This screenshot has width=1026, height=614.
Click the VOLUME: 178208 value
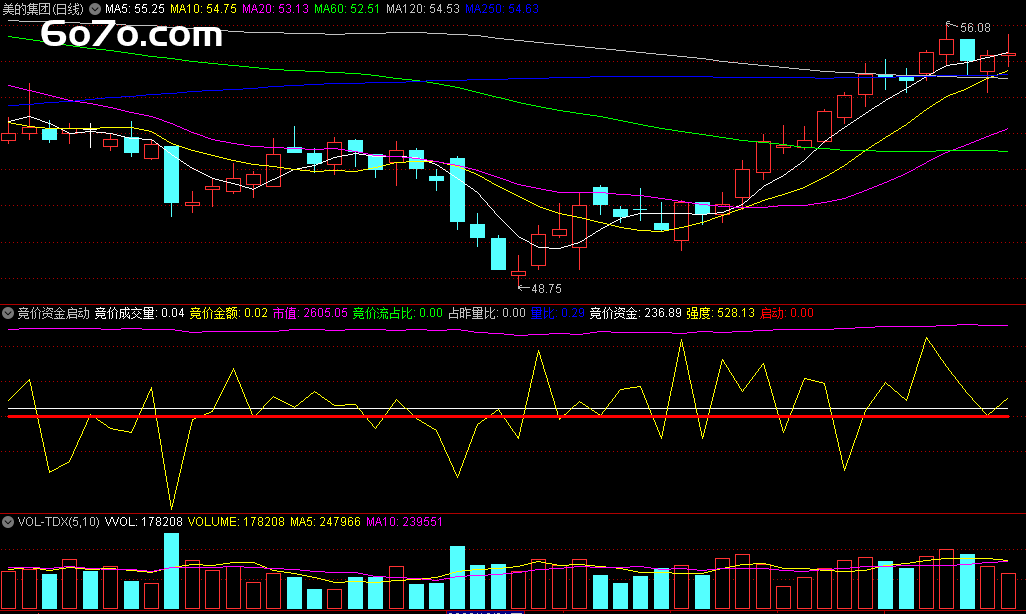pyautogui.click(x=236, y=522)
